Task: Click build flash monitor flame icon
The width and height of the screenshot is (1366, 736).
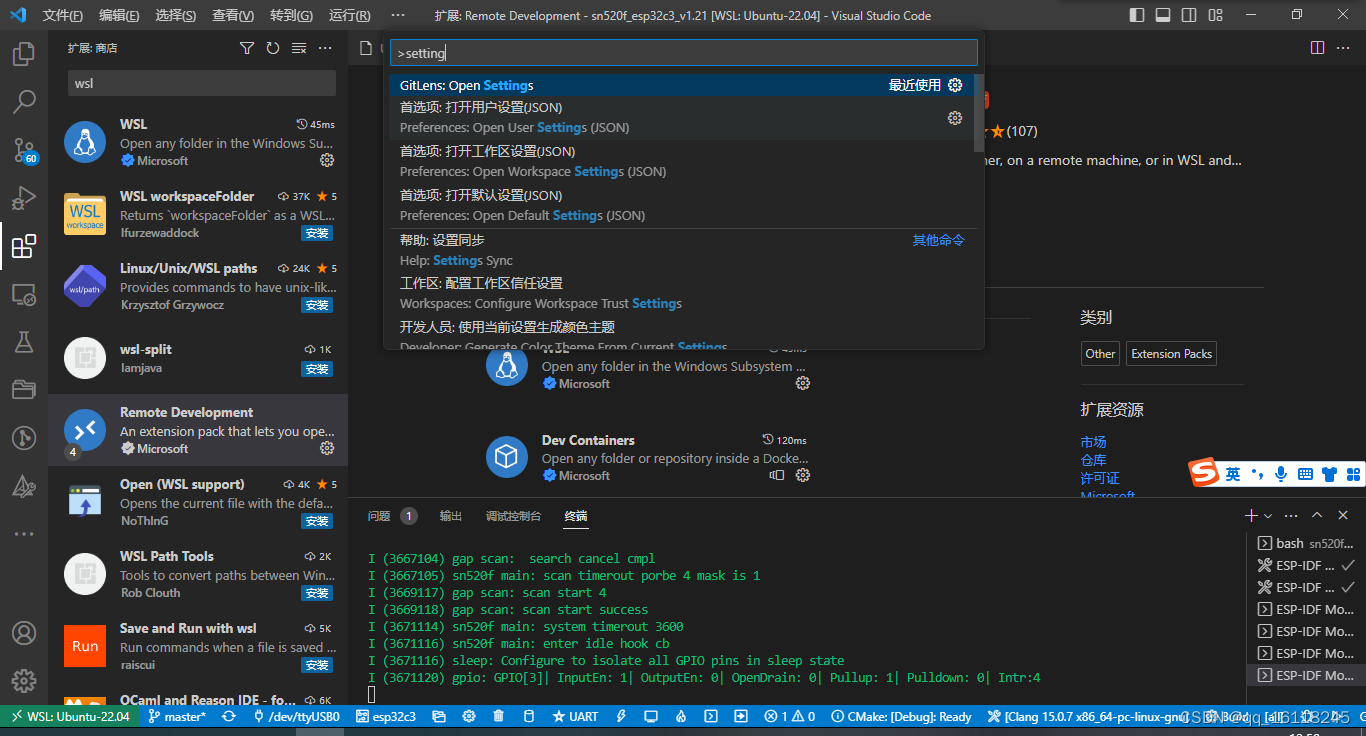Action: click(x=681, y=716)
